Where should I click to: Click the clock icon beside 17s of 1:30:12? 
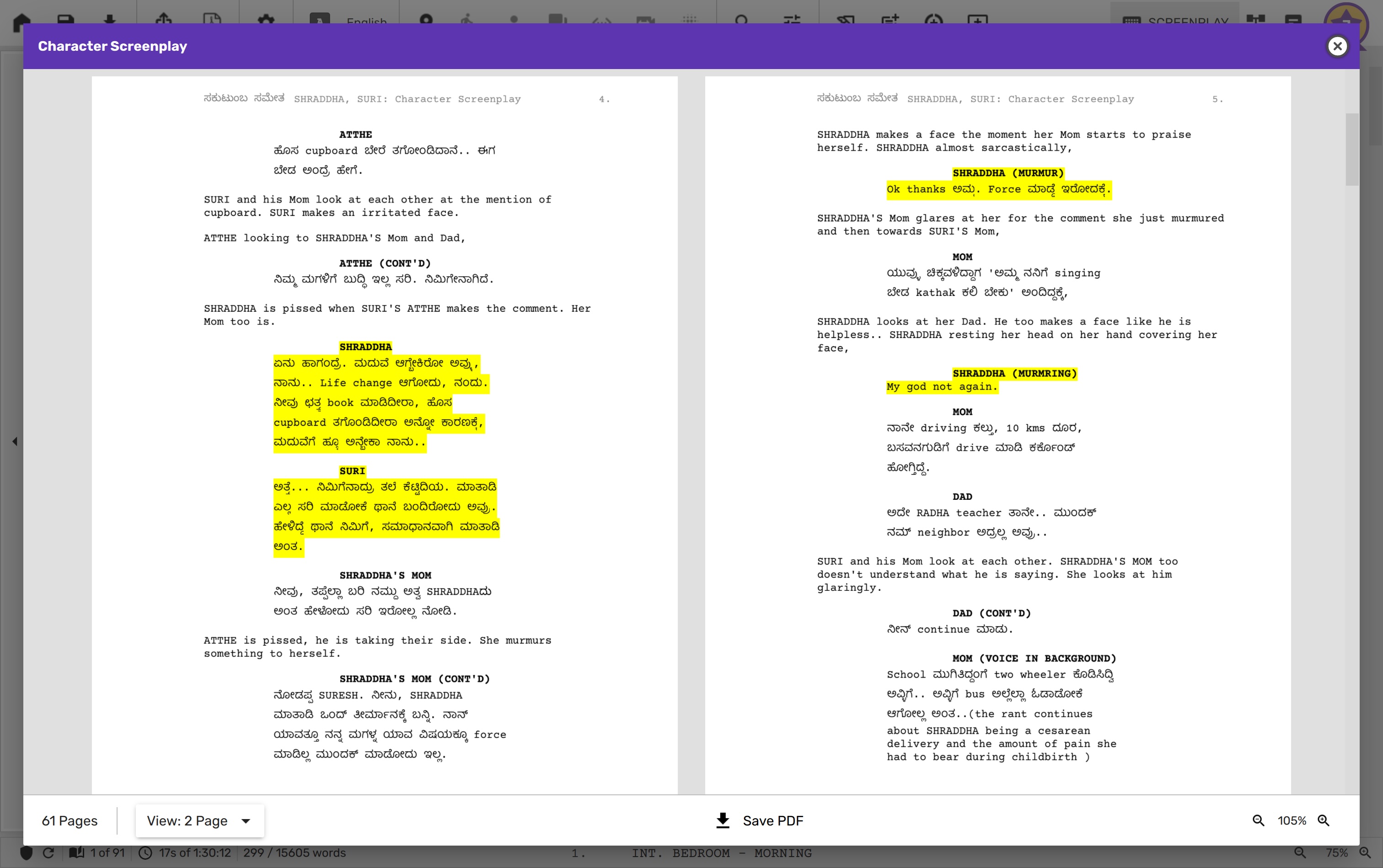(x=146, y=852)
